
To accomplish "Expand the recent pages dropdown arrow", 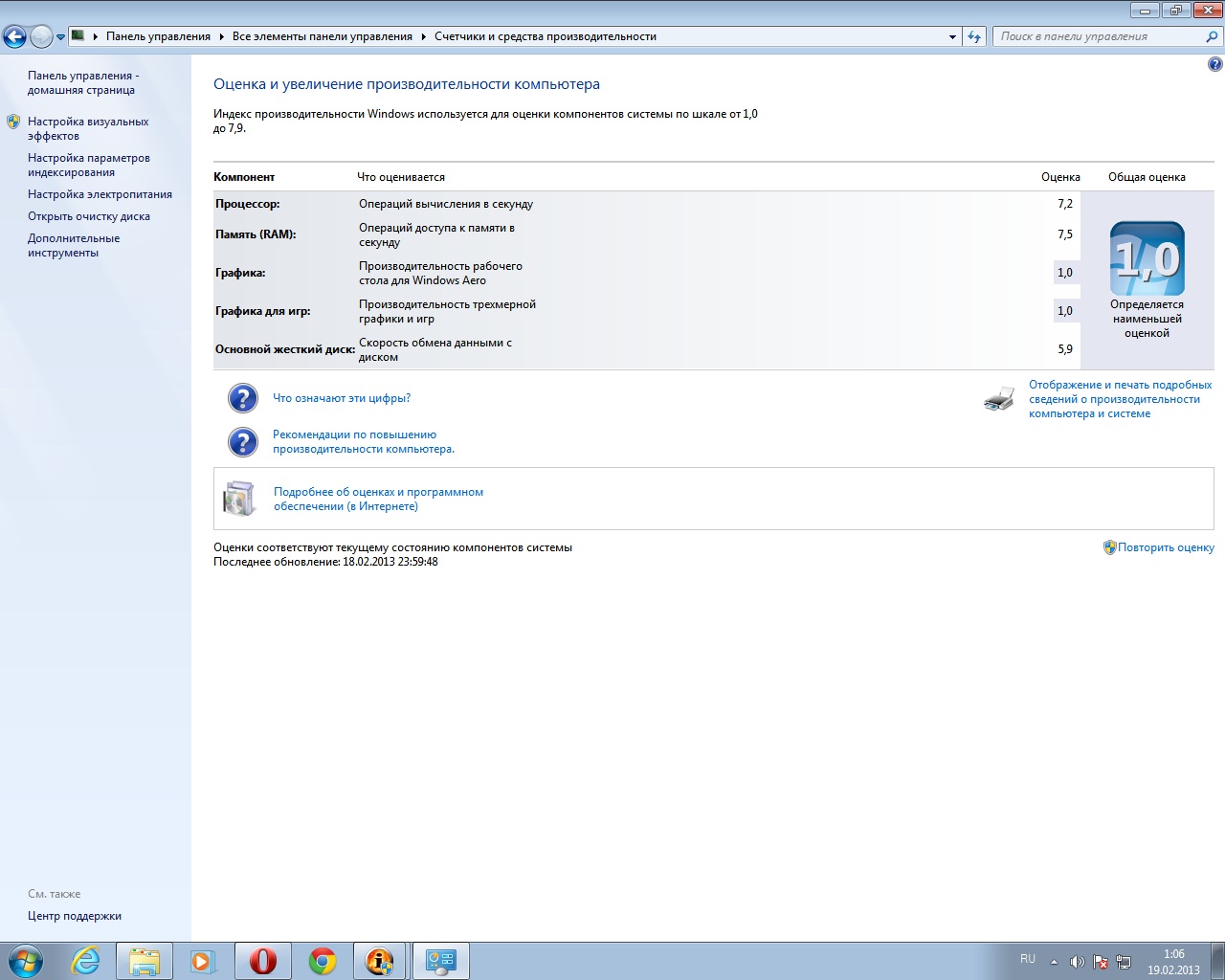I will click(x=60, y=37).
